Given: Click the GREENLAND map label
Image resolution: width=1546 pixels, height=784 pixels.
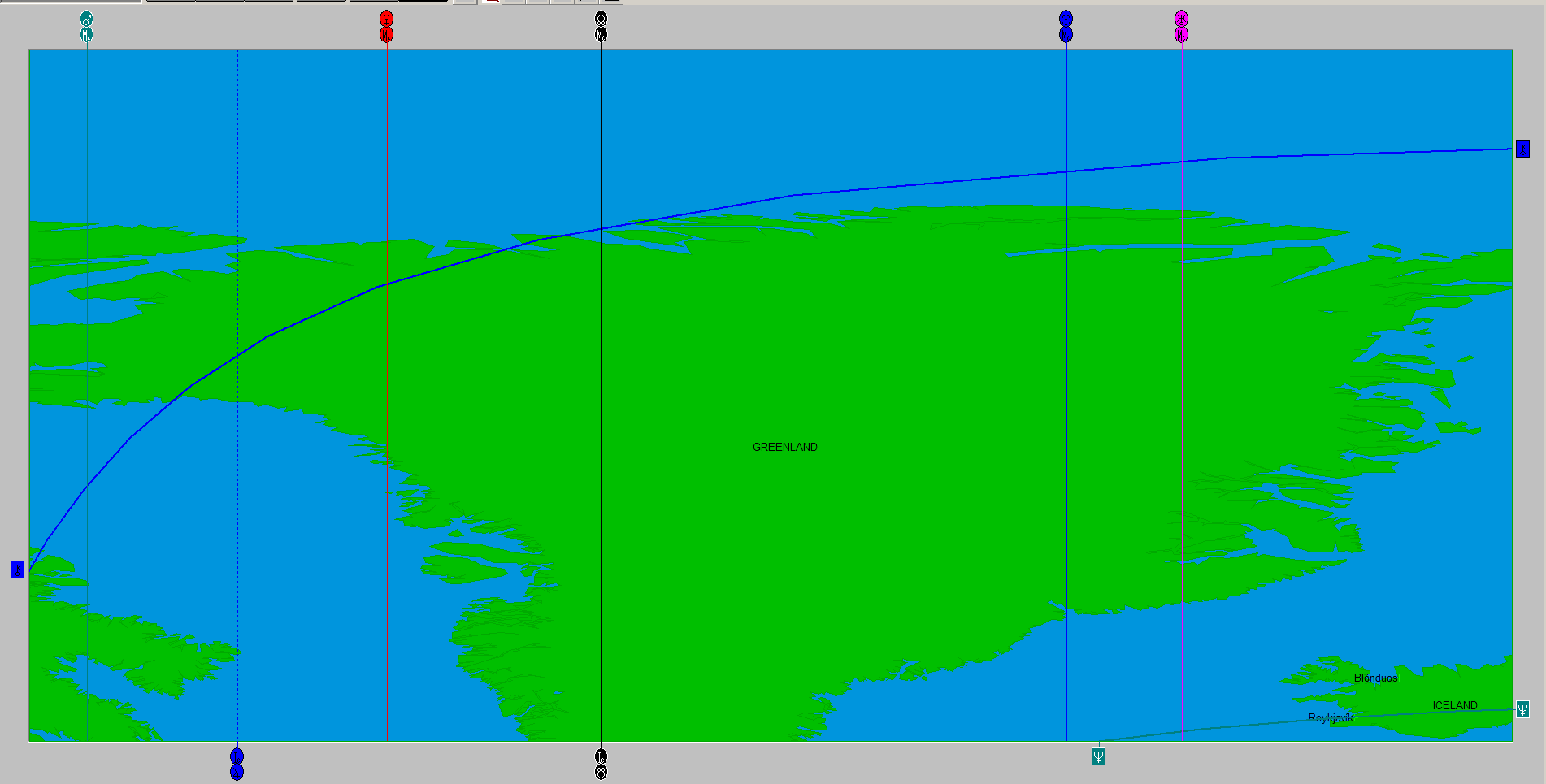Looking at the screenshot, I should 784,447.
